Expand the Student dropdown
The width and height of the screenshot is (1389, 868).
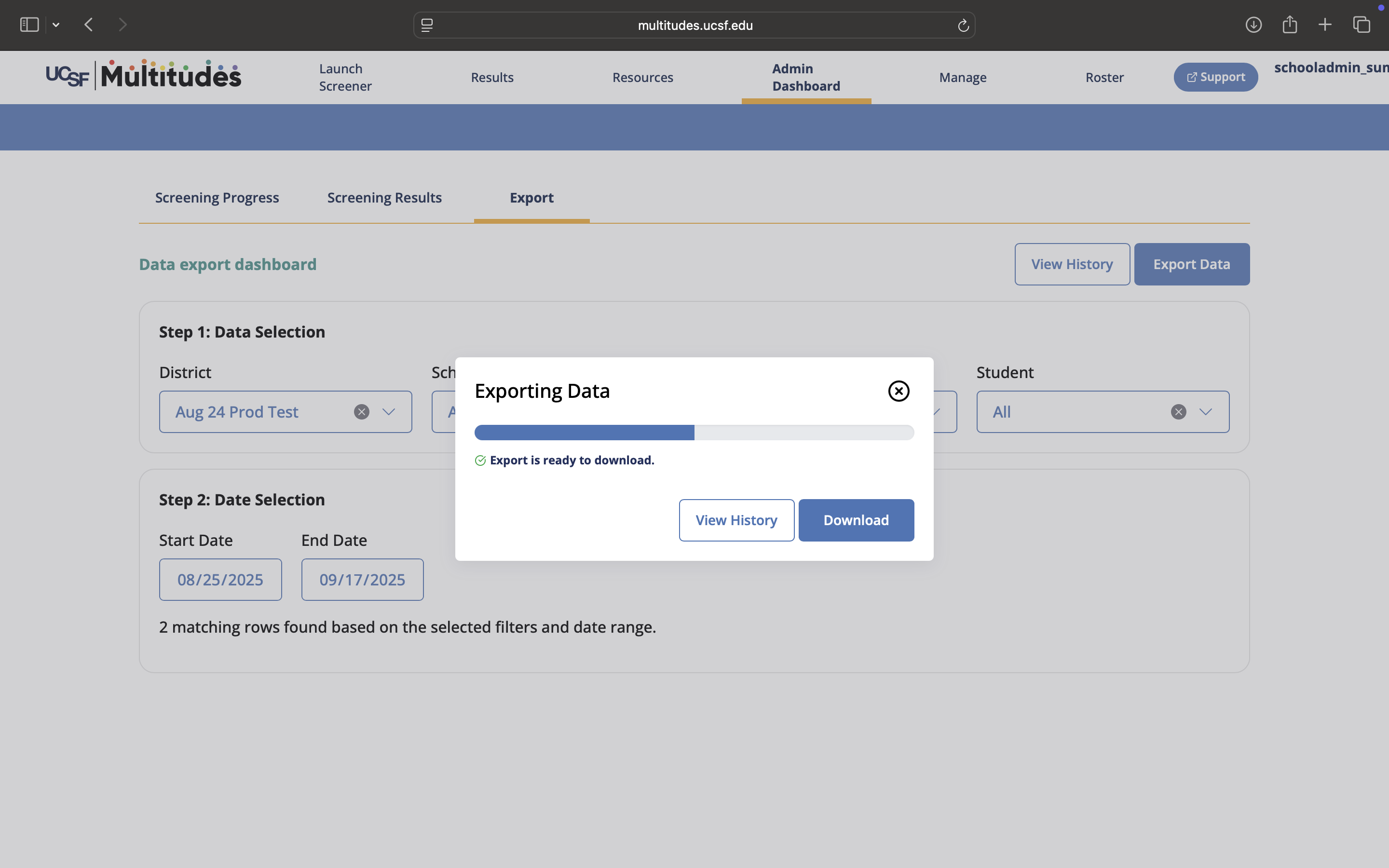tap(1205, 412)
